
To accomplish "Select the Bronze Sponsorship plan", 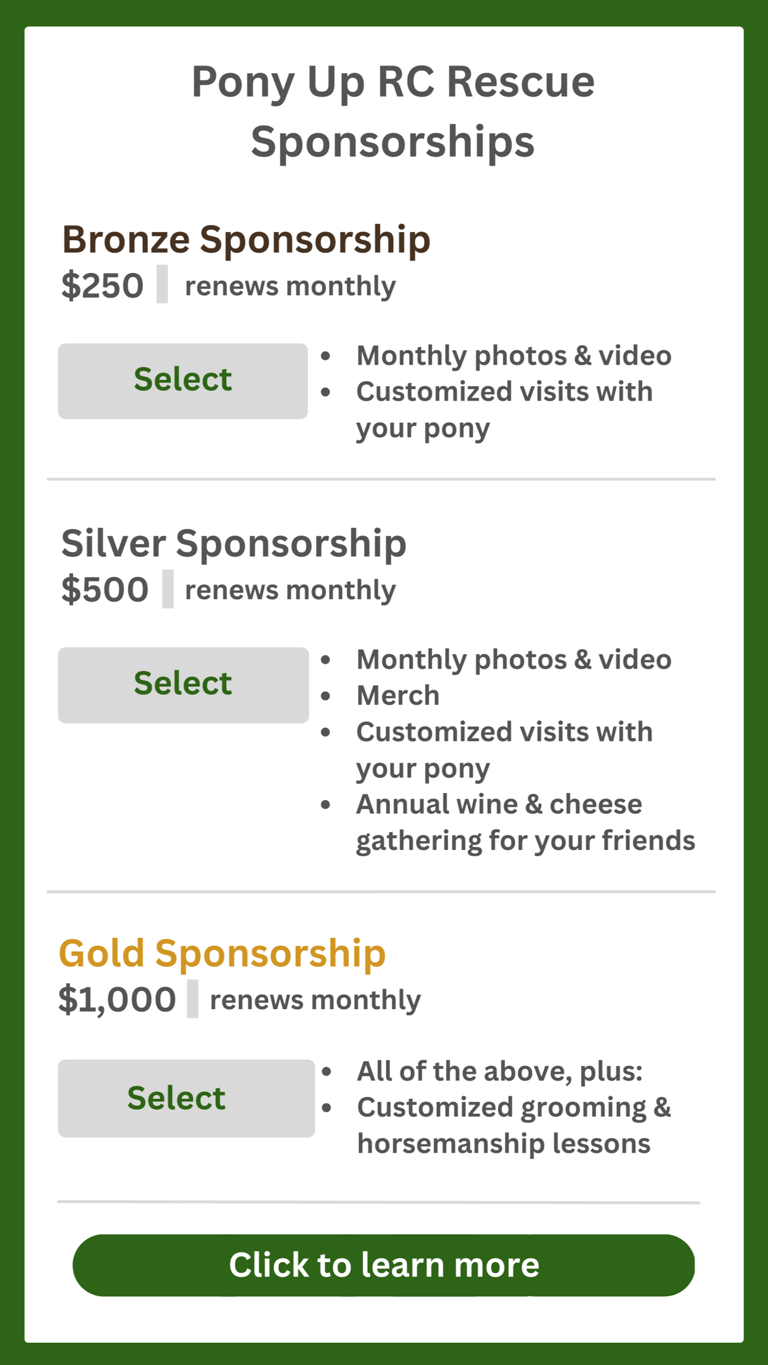I will 183,381.
